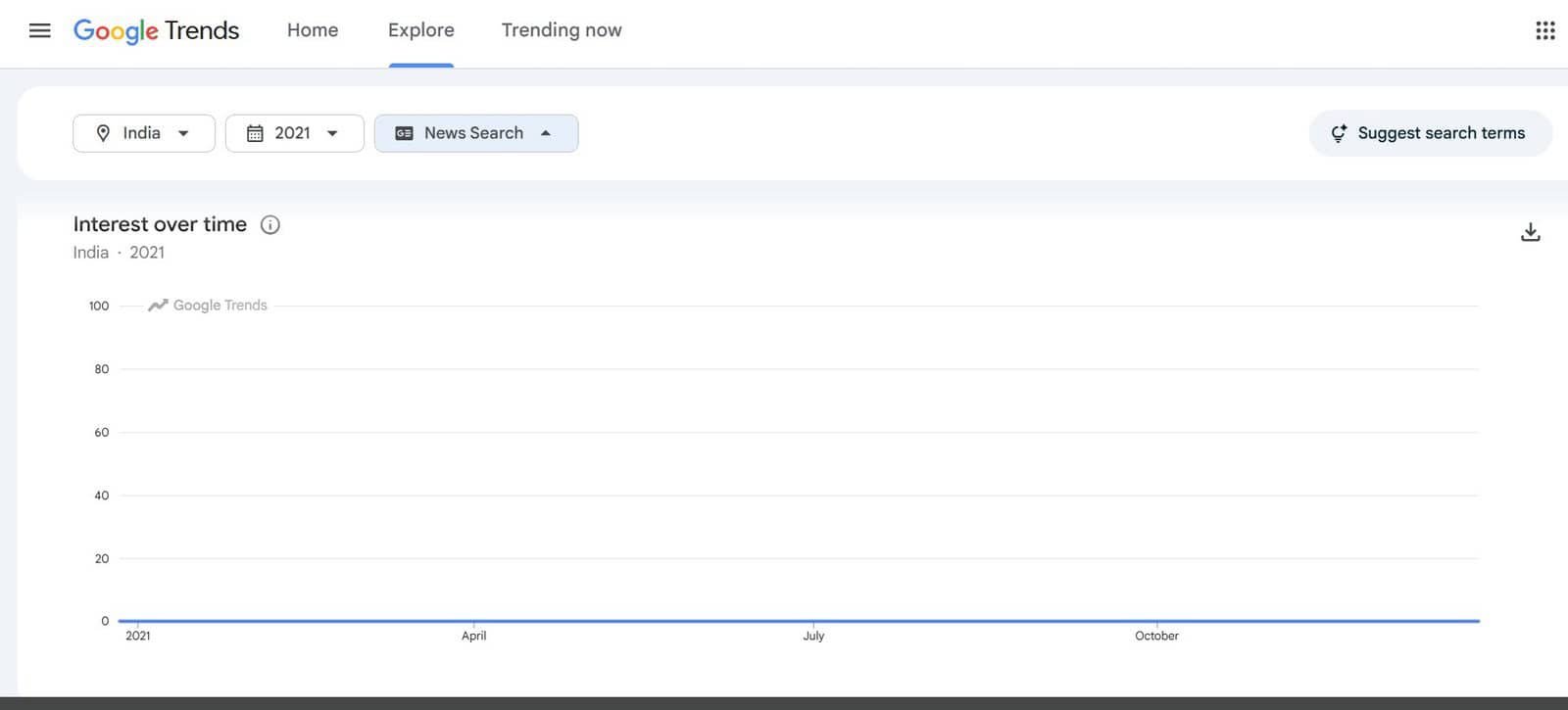This screenshot has height=710, width=1568.
Task: Show help info for Interest over time
Action: tap(270, 225)
